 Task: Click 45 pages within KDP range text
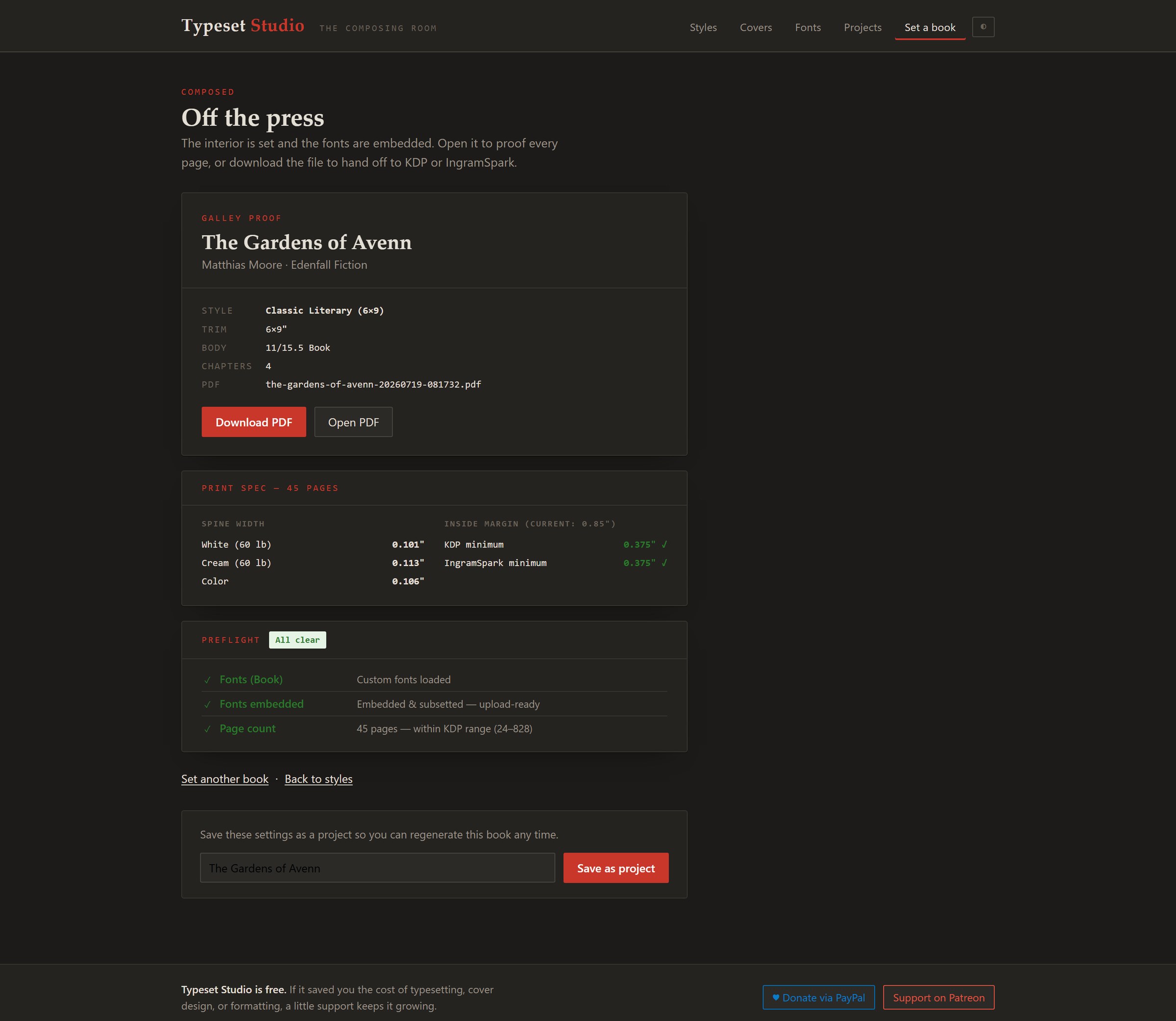pos(444,729)
